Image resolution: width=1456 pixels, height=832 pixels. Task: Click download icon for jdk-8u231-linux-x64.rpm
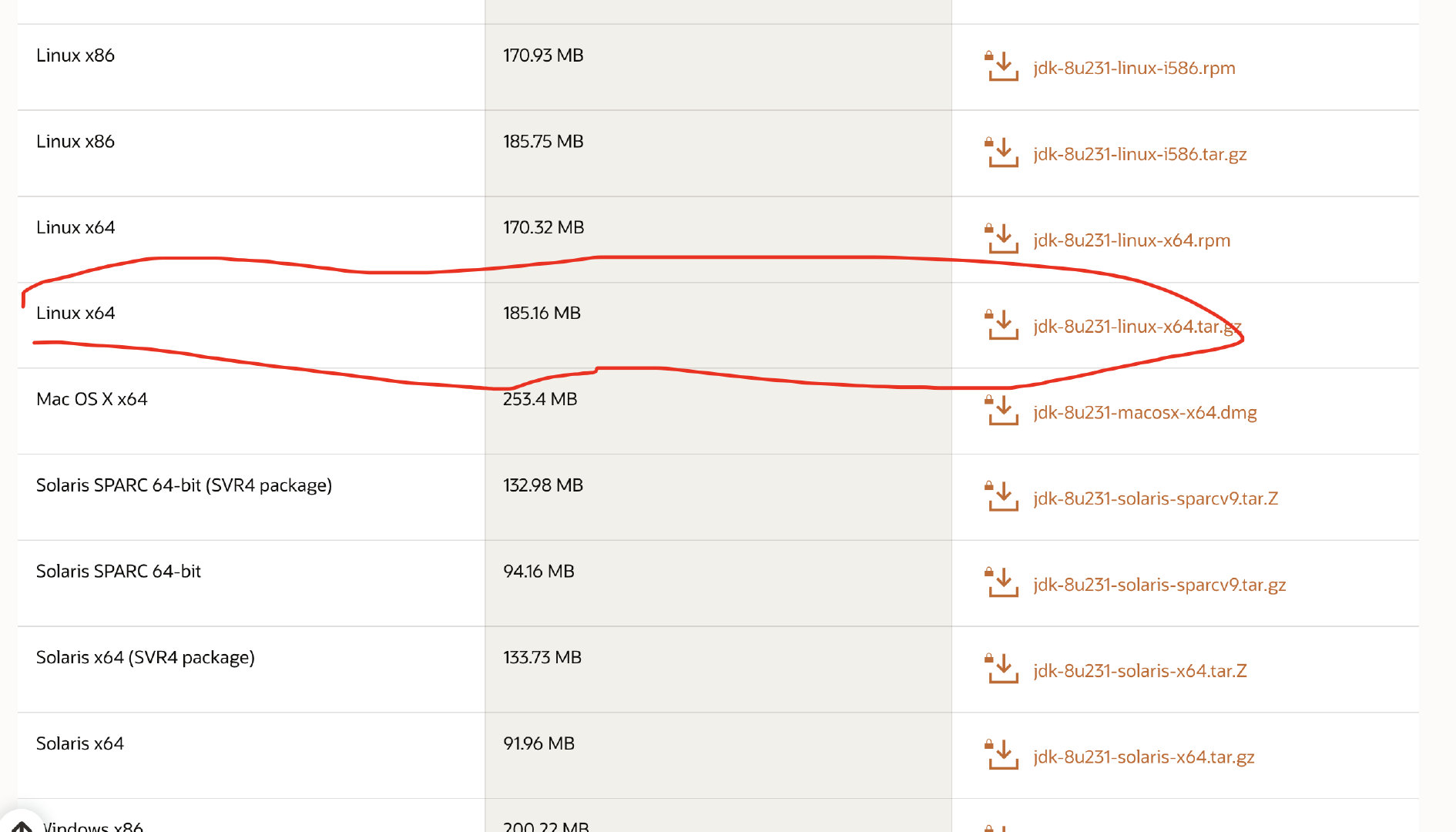[1001, 239]
